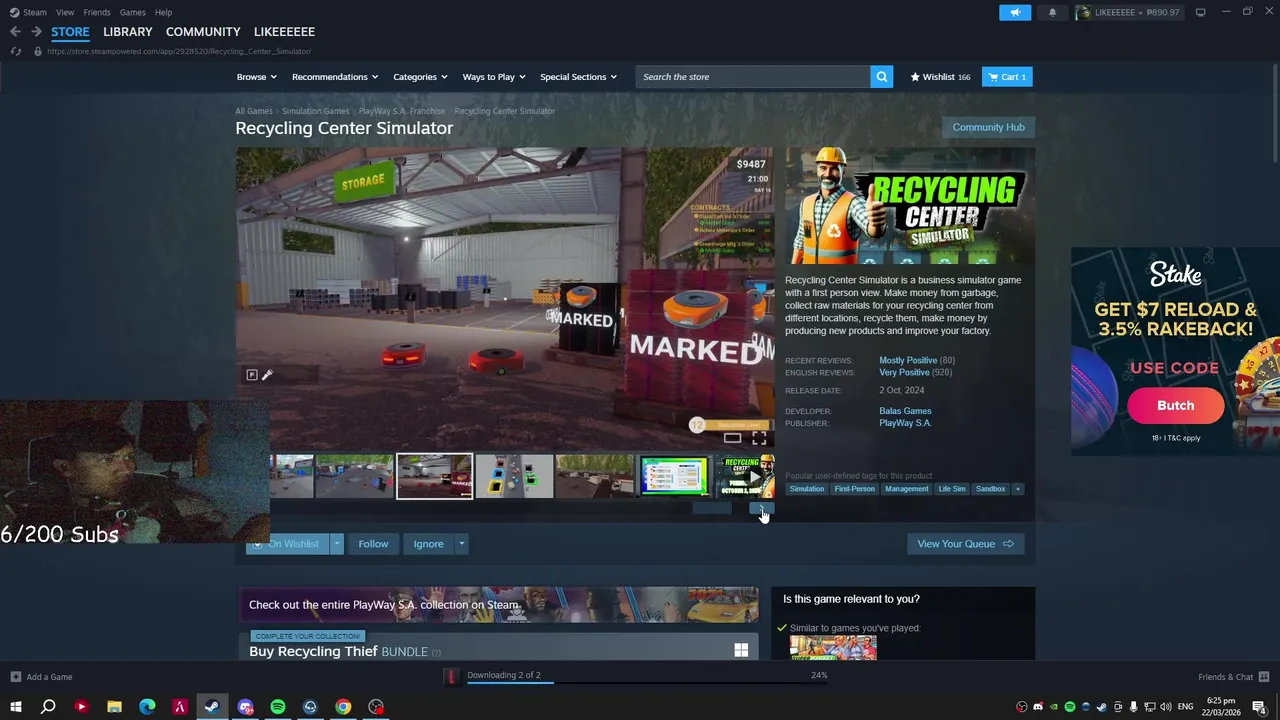Open the Games menu
Viewport: 1280px width, 720px height.
coord(132,12)
